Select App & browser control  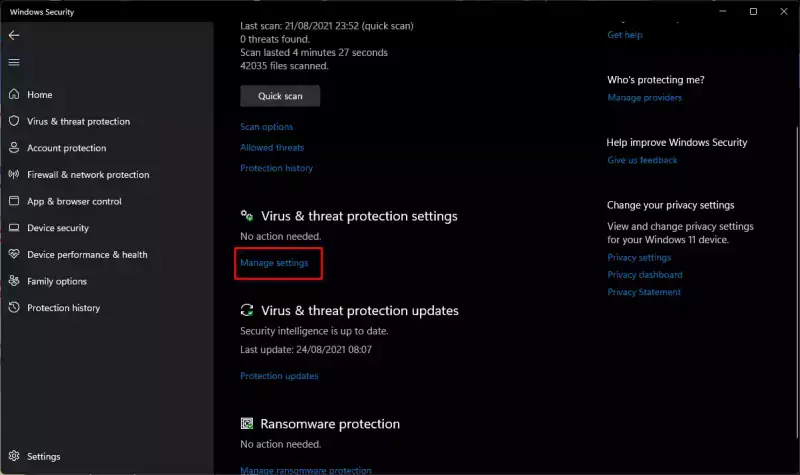(74, 202)
